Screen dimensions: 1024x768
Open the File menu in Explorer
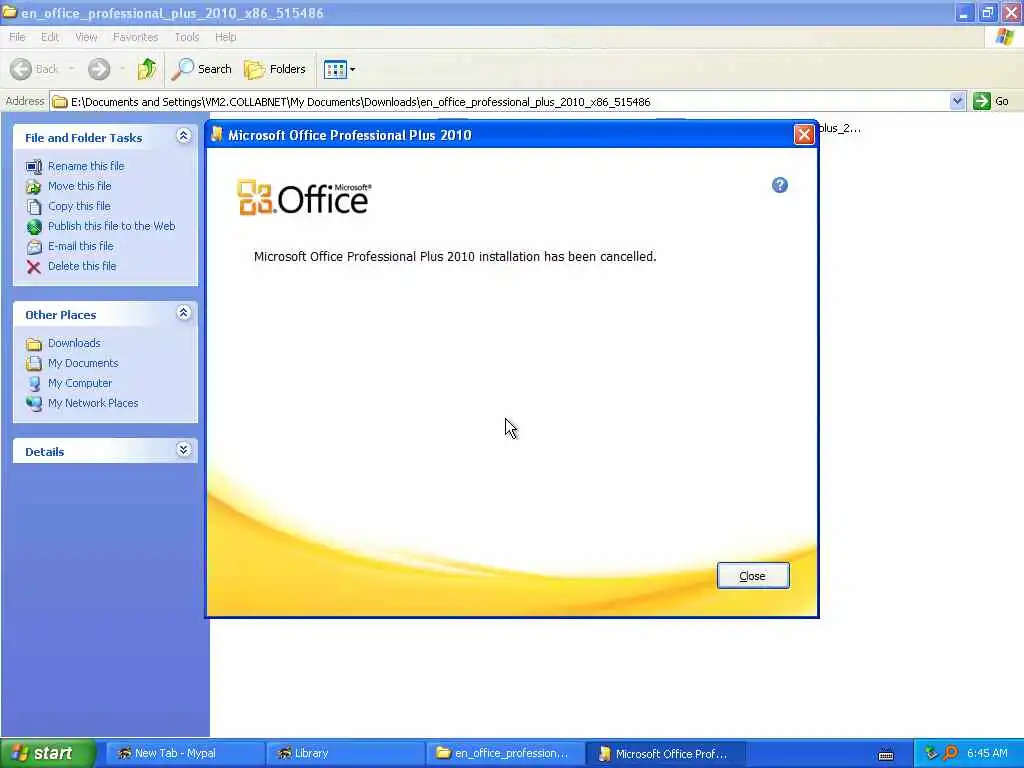coord(17,37)
